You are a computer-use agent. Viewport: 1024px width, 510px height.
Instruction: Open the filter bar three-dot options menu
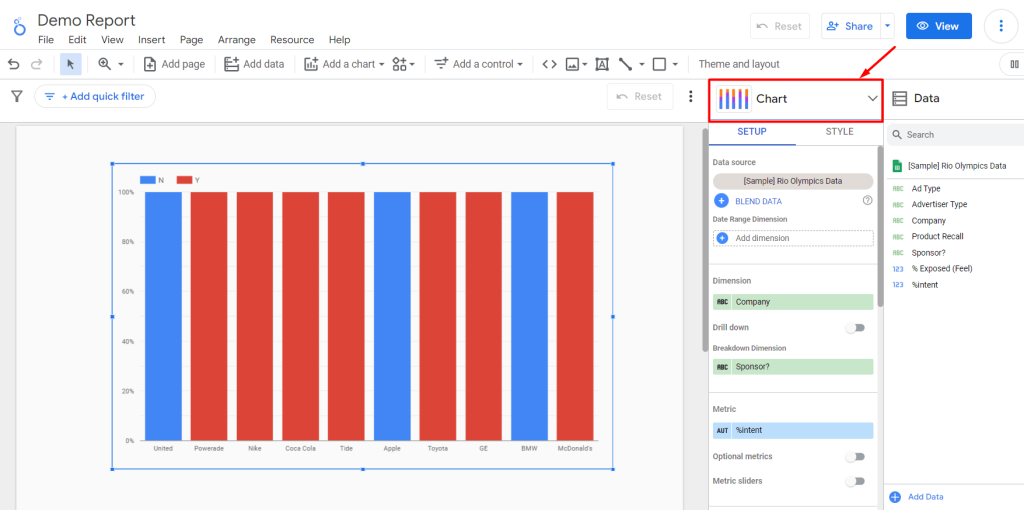tap(691, 97)
